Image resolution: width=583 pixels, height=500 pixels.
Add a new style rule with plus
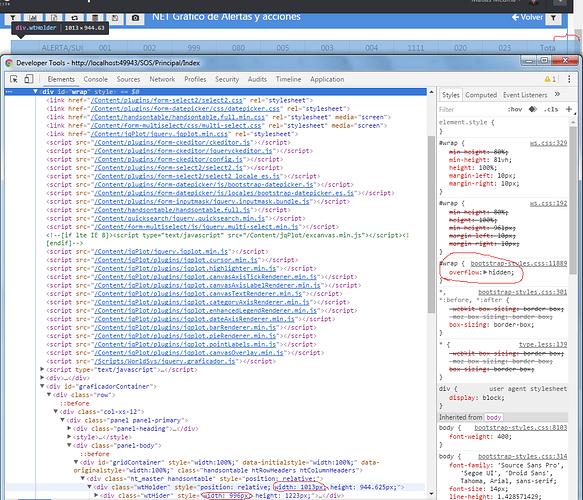coord(568,109)
